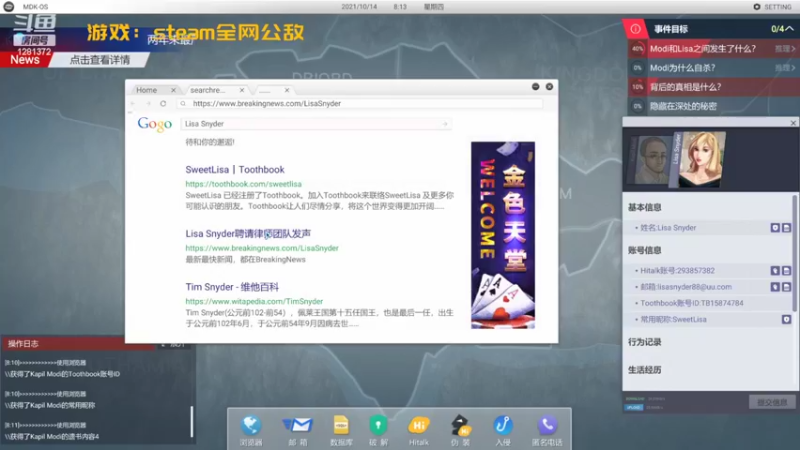The image size is (800, 450).
Task: Open Lisa Snyder聘请律师团队发声 result
Action: point(248,234)
